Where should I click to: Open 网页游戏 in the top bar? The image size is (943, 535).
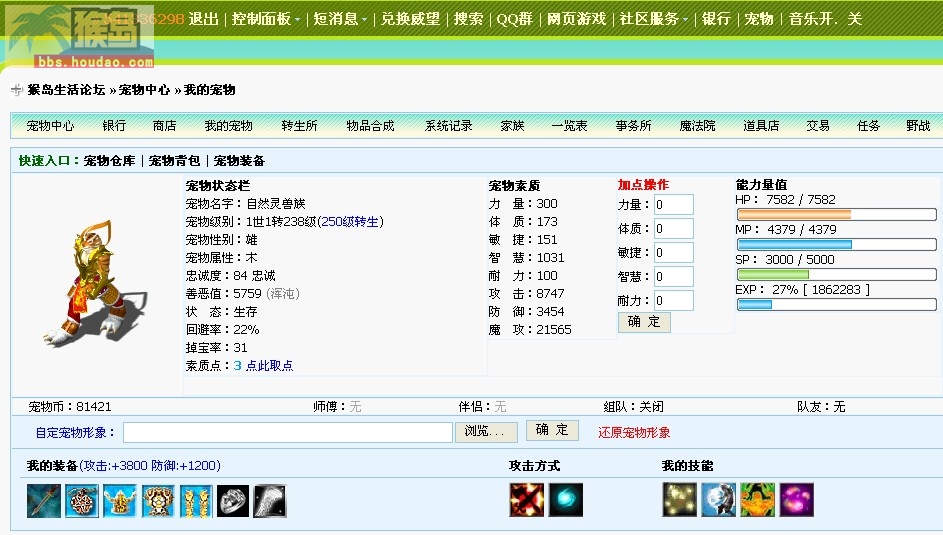click(576, 19)
